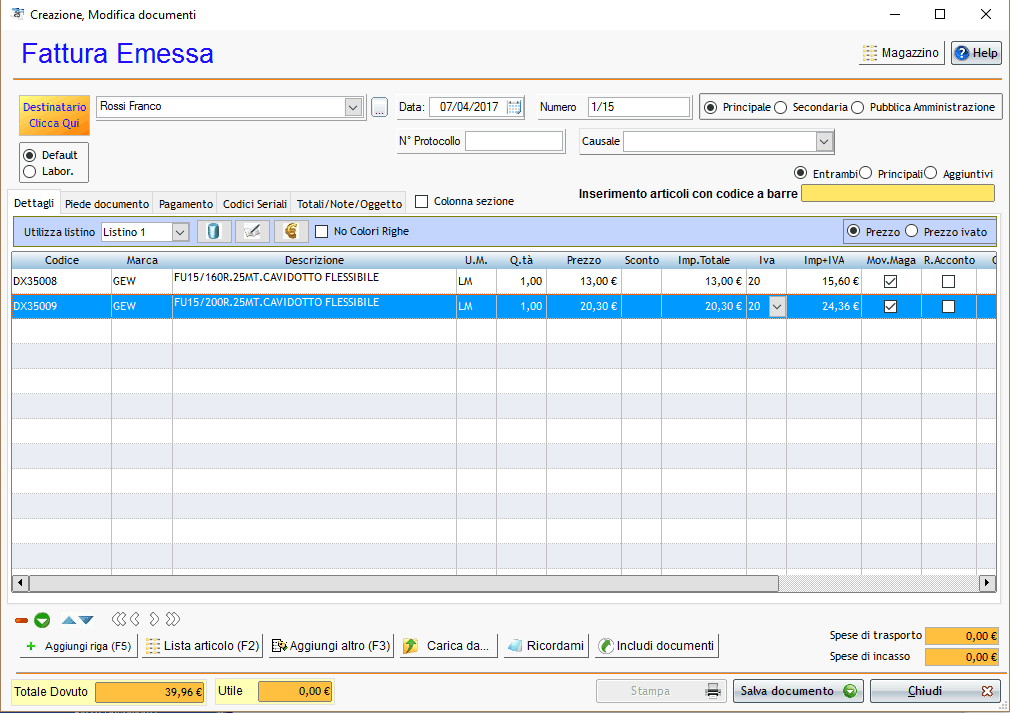The width and height of the screenshot is (1010, 713).
Task: Select the Aggiuntivi radio option
Action: (931, 173)
